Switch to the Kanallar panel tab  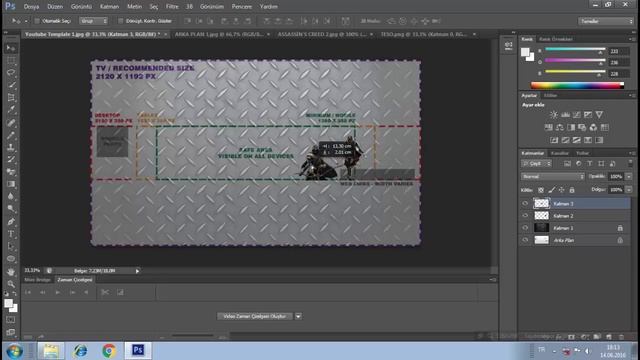[x=560, y=153]
